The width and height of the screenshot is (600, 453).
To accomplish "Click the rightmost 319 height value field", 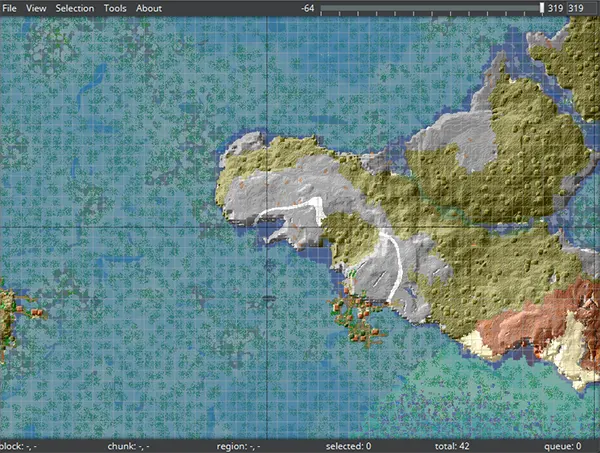I will pyautogui.click(x=576, y=8).
